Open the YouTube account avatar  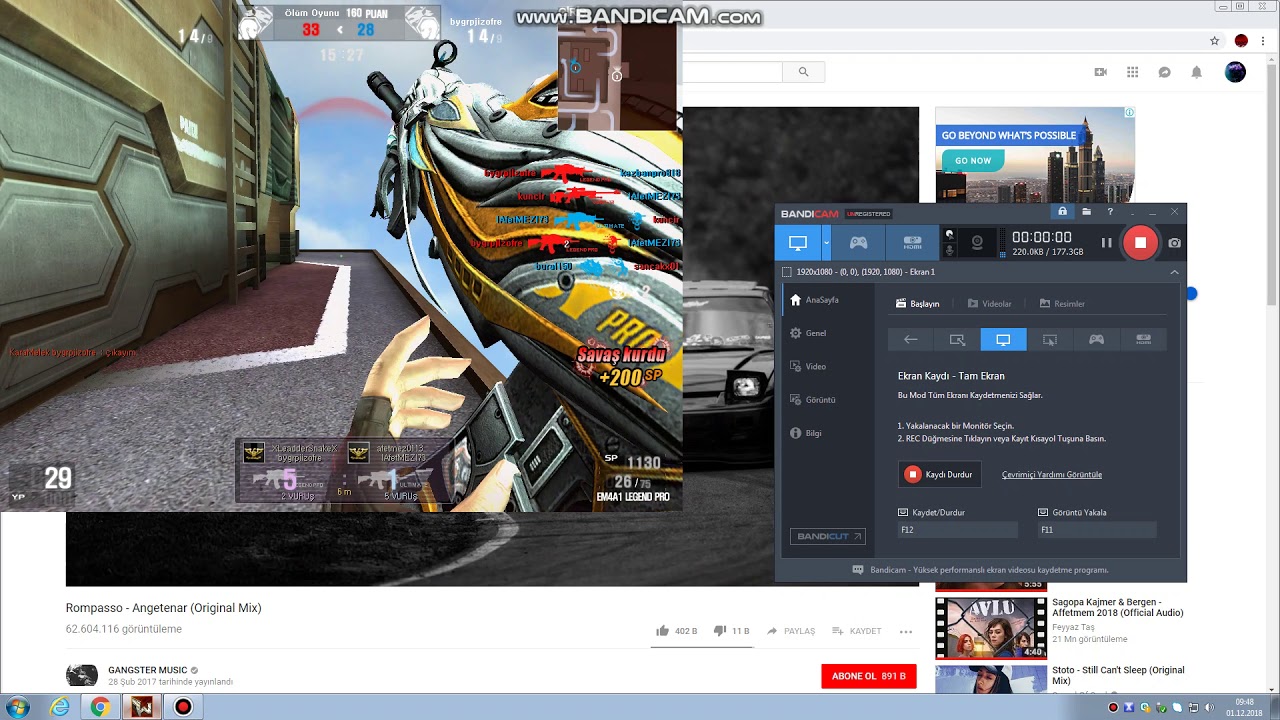coord(1235,72)
